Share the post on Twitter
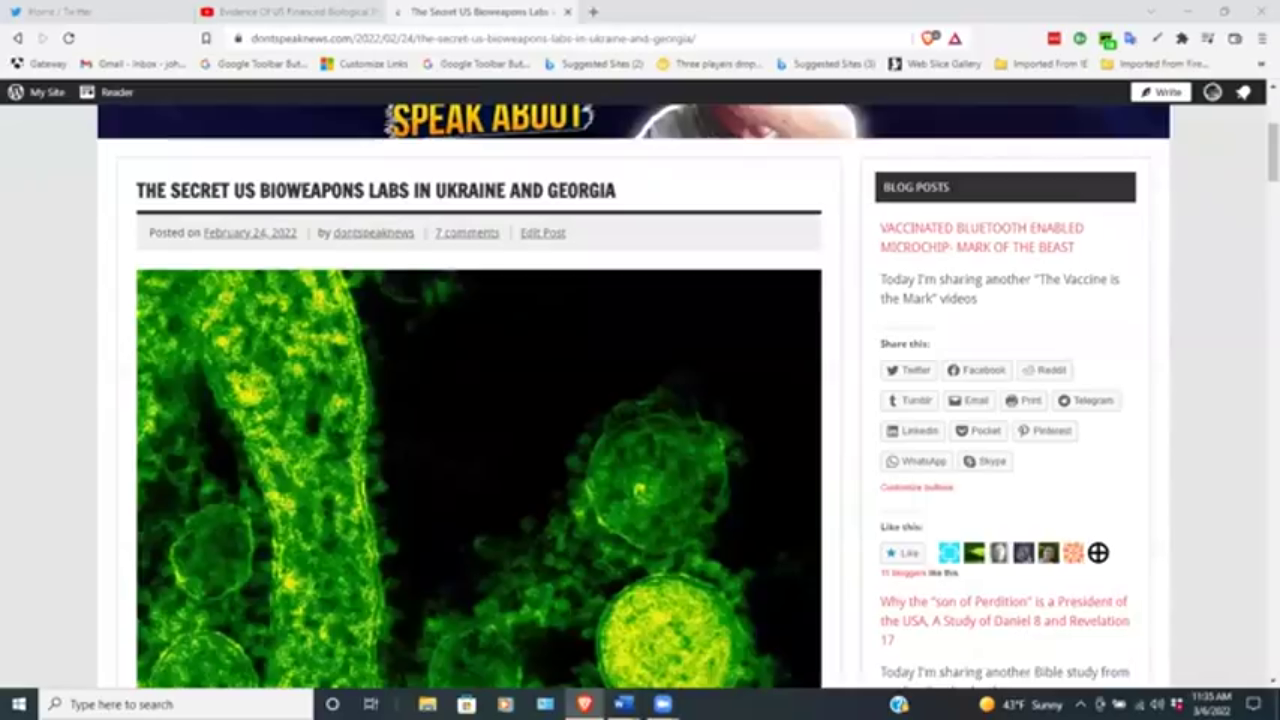 (908, 370)
